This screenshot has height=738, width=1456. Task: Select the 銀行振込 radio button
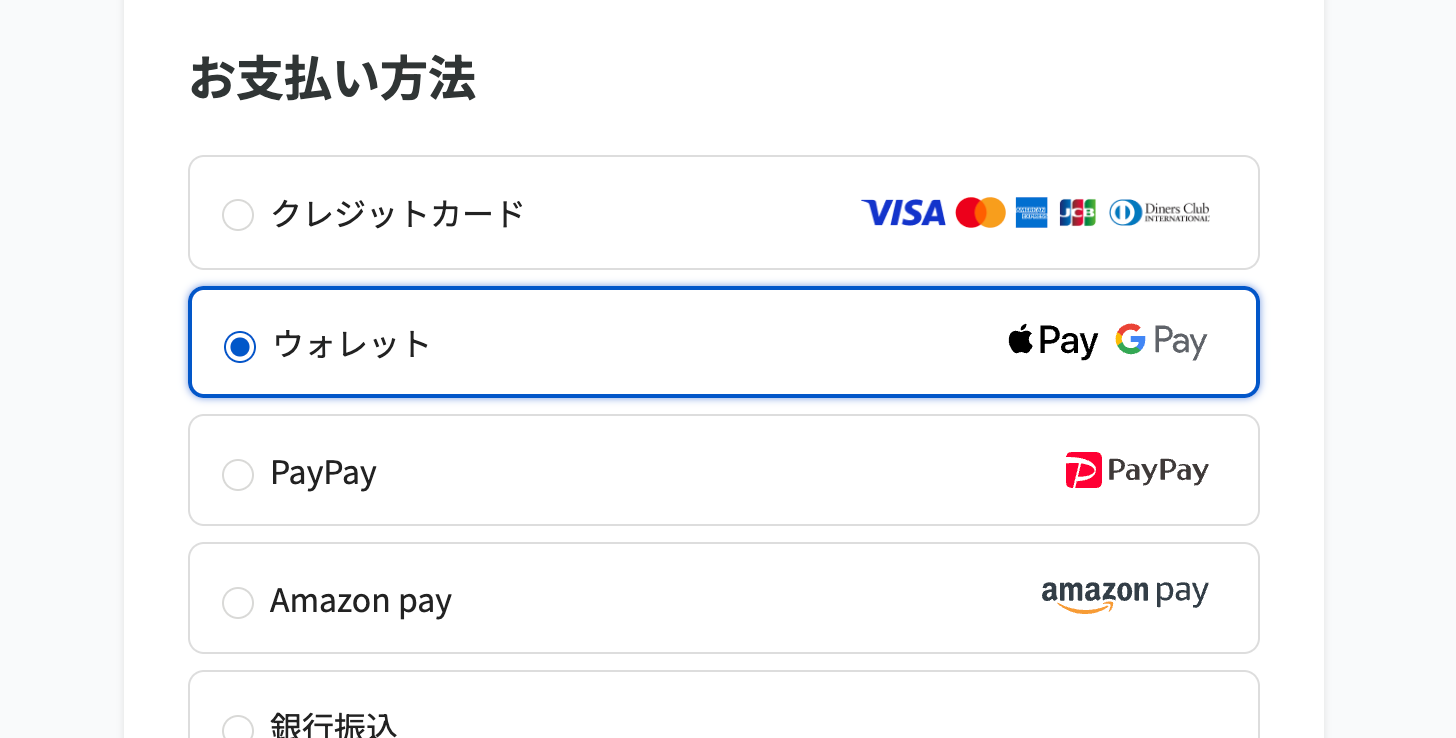(x=238, y=729)
